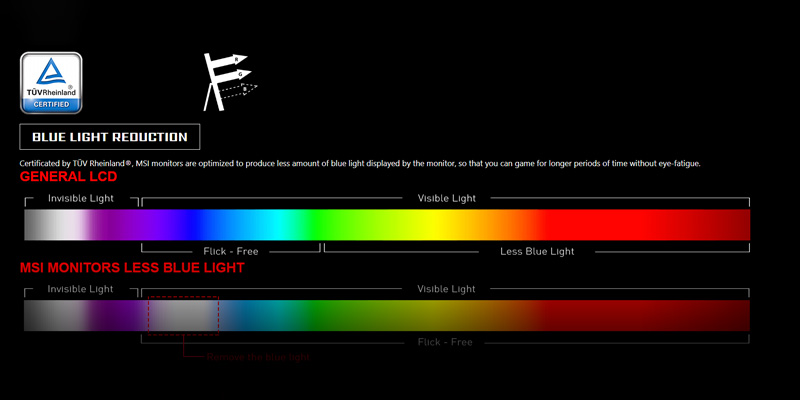Click the dimmed MSI monitor color spectrum bar
This screenshot has width=800, height=400.
pyautogui.click(x=387, y=315)
